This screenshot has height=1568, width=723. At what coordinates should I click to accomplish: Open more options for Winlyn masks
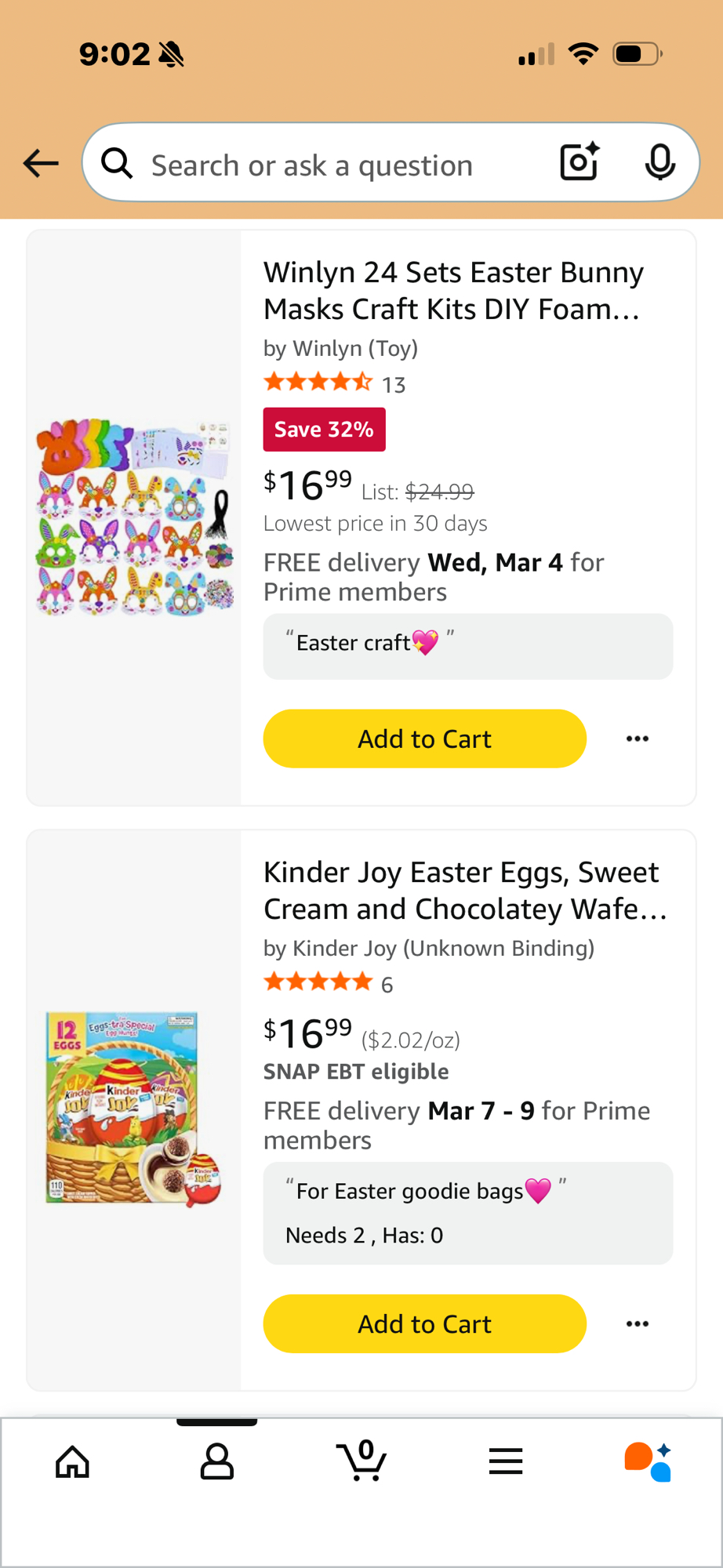point(638,739)
